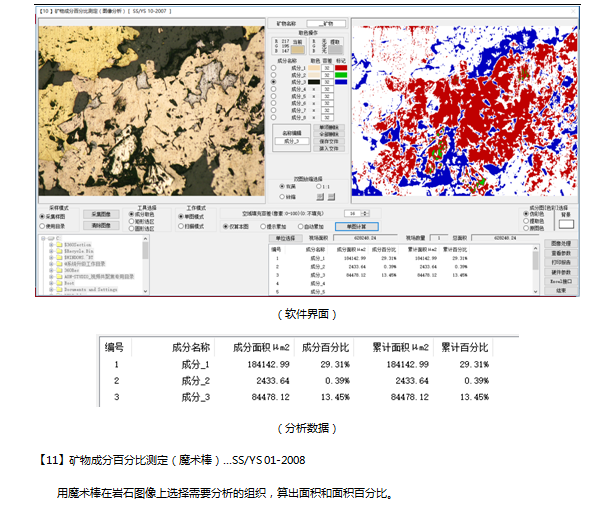Expand the Documents and Settings folder

pos(50,288)
